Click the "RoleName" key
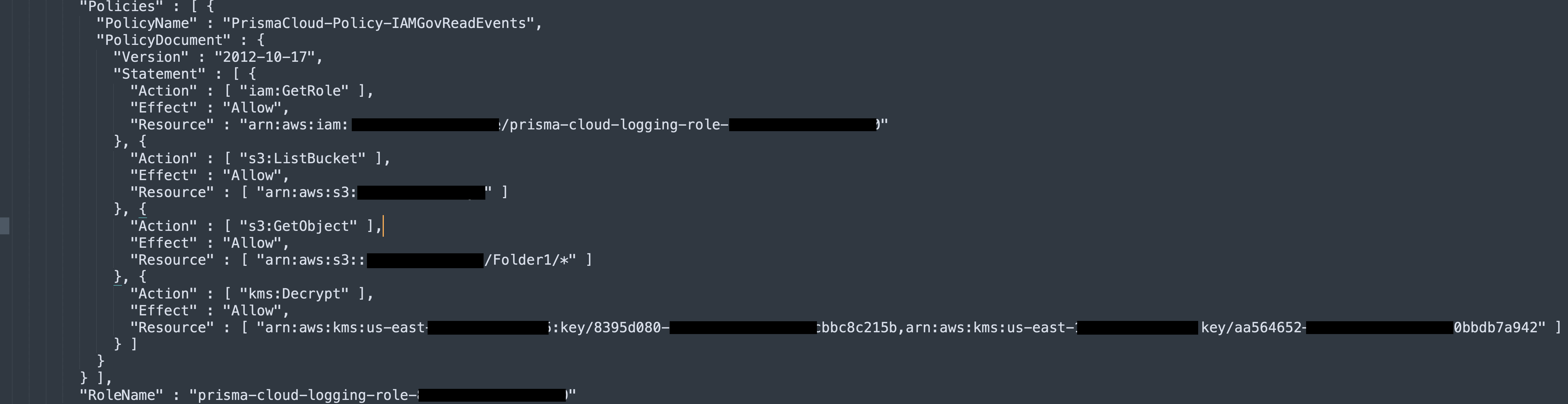This screenshot has width=1568, height=404. [x=121, y=396]
